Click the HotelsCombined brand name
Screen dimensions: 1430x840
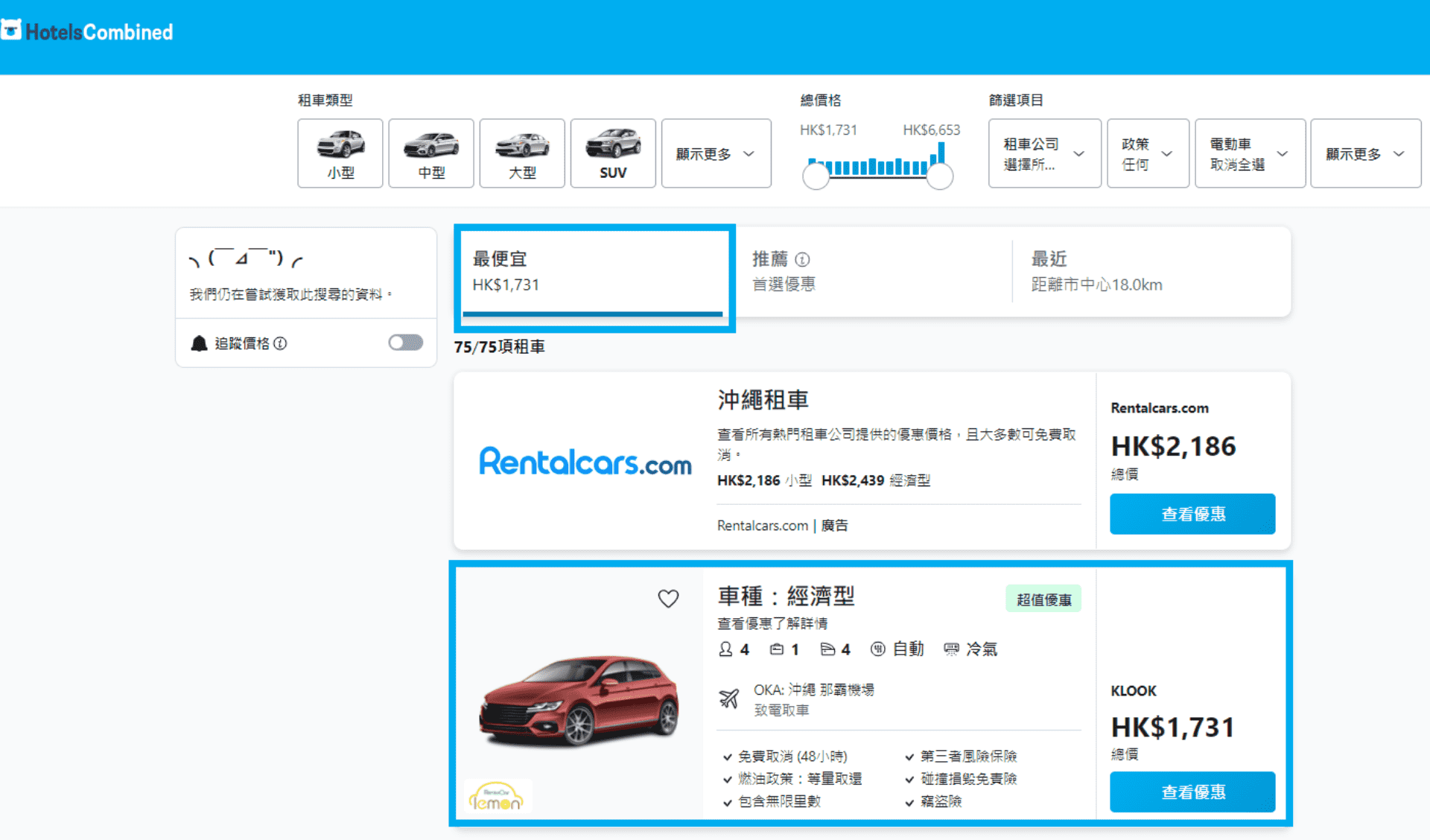point(99,32)
